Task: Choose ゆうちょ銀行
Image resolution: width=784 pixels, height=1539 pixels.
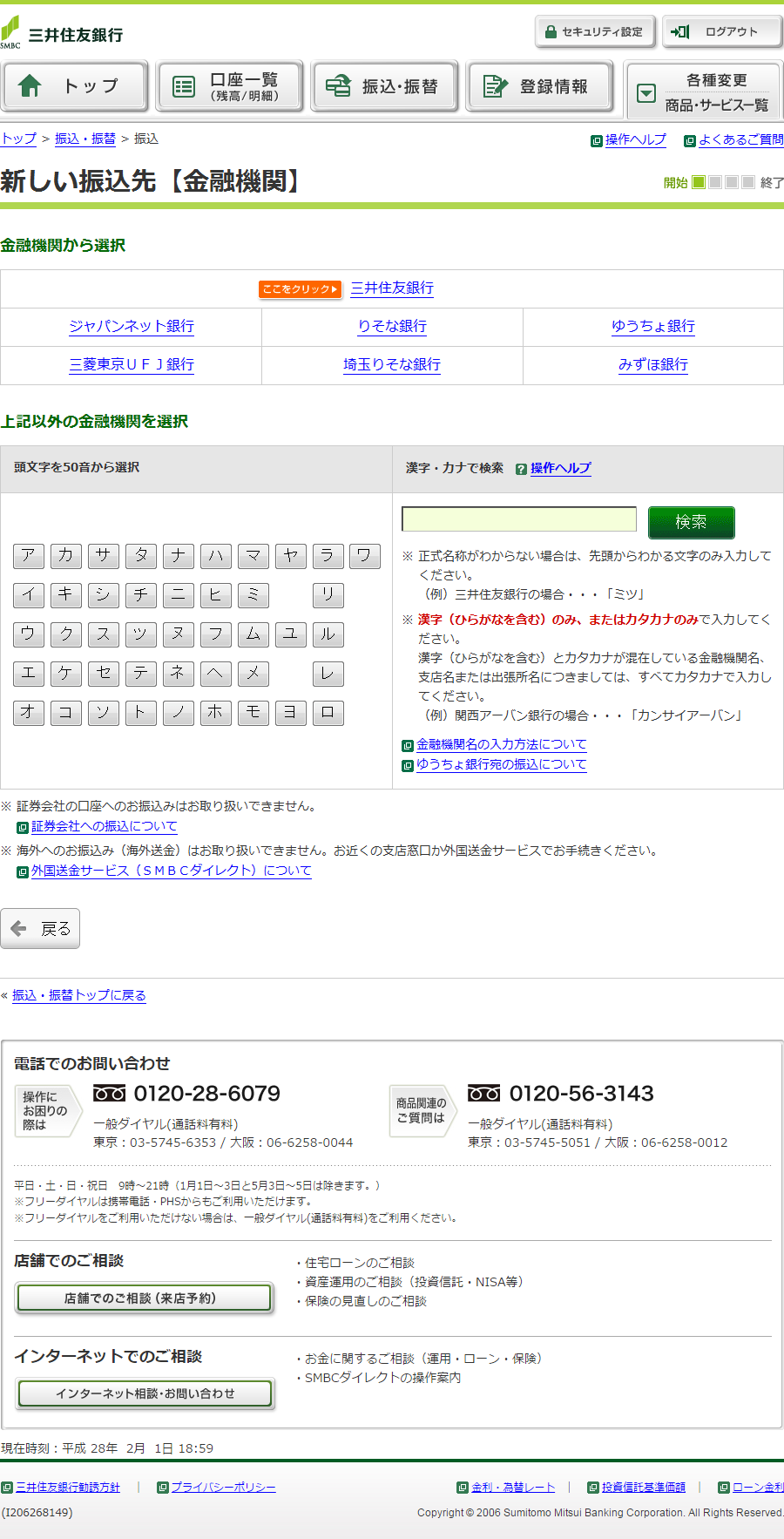Action: 653,326
